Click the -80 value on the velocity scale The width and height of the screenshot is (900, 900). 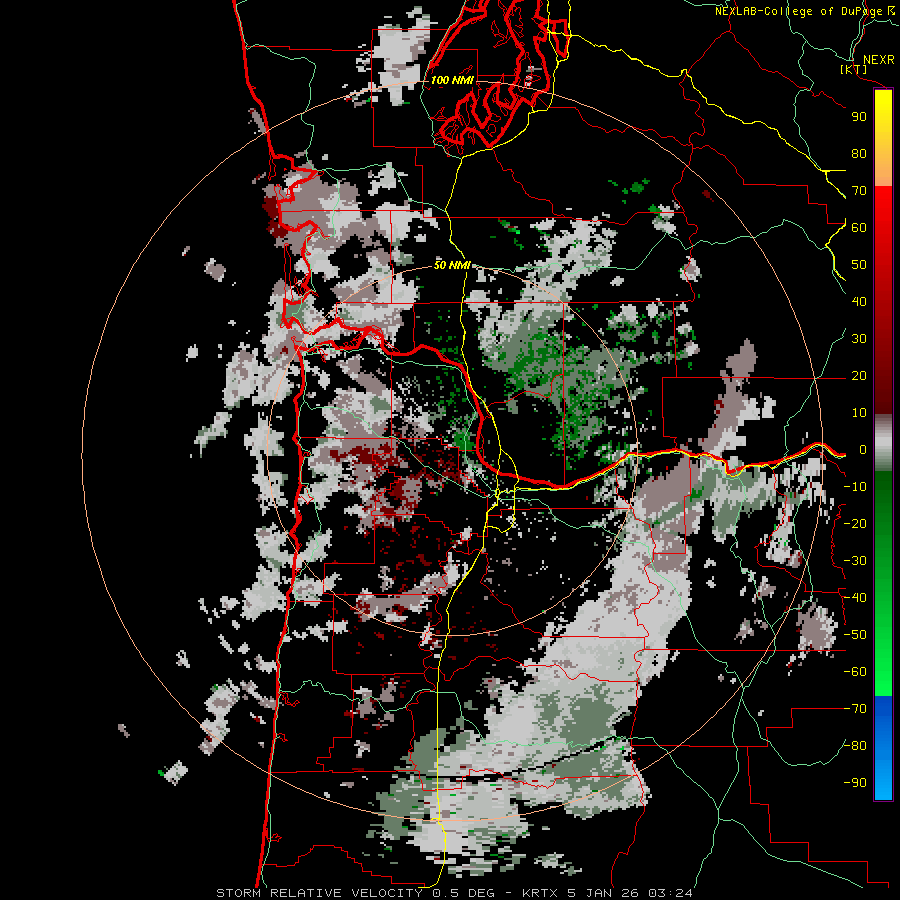pyautogui.click(x=855, y=746)
